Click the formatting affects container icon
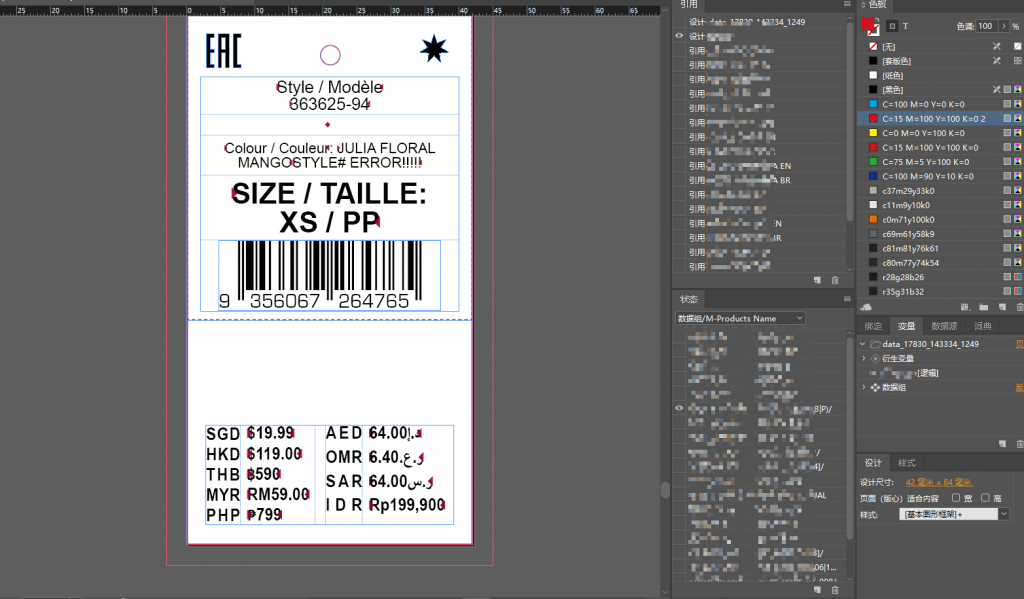1024x599 pixels. pyautogui.click(x=892, y=26)
